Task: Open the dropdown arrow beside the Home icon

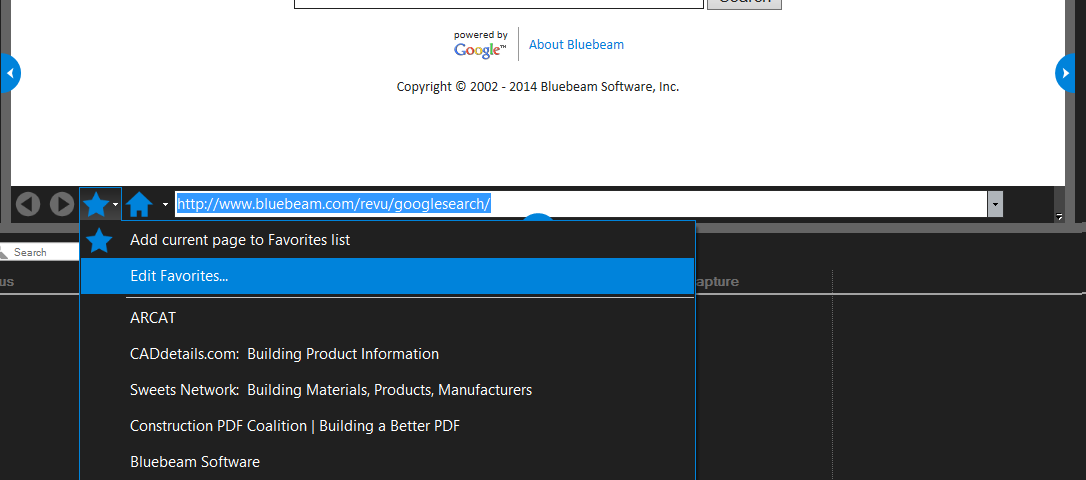Action: click(x=166, y=204)
